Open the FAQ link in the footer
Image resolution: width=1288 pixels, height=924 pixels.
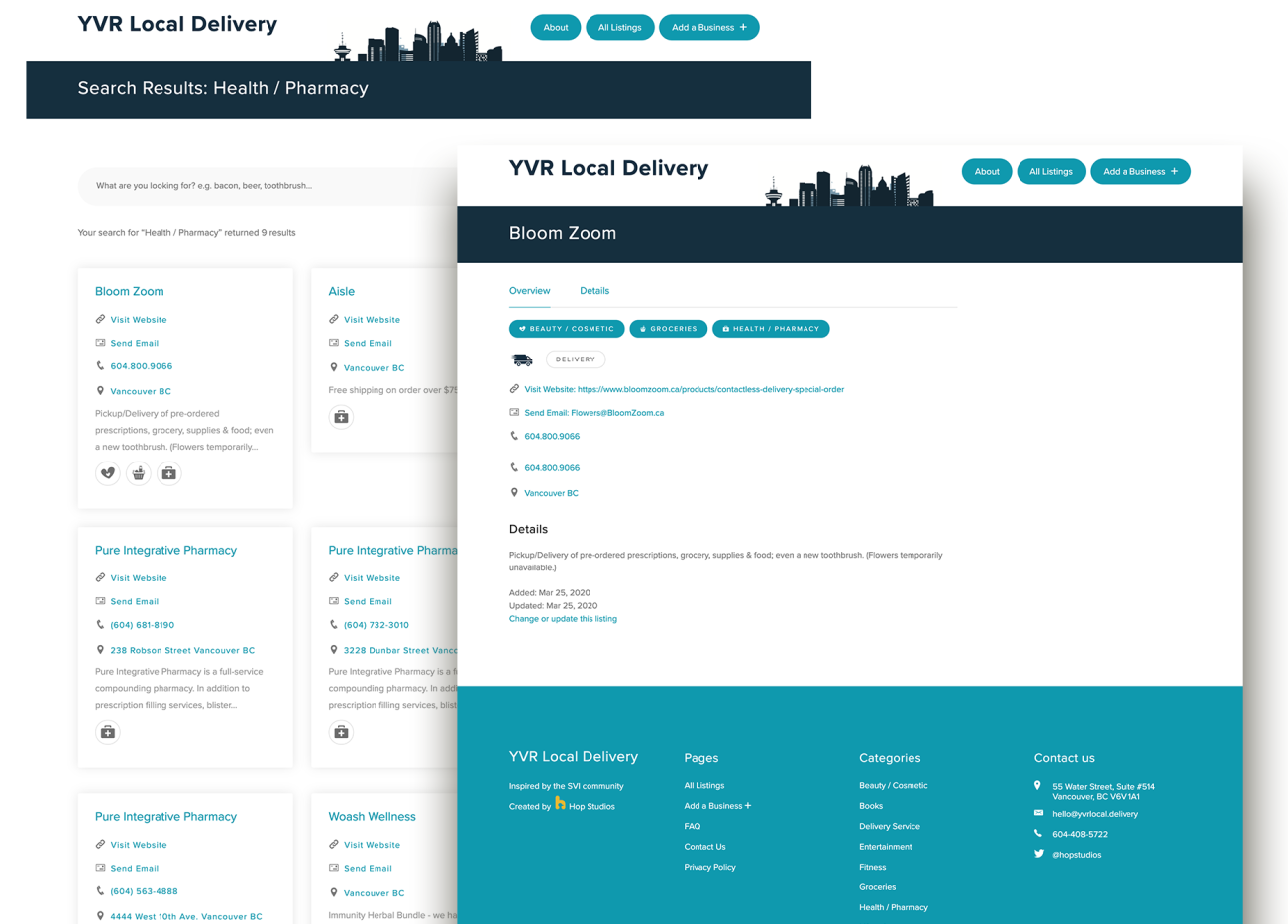tap(692, 826)
